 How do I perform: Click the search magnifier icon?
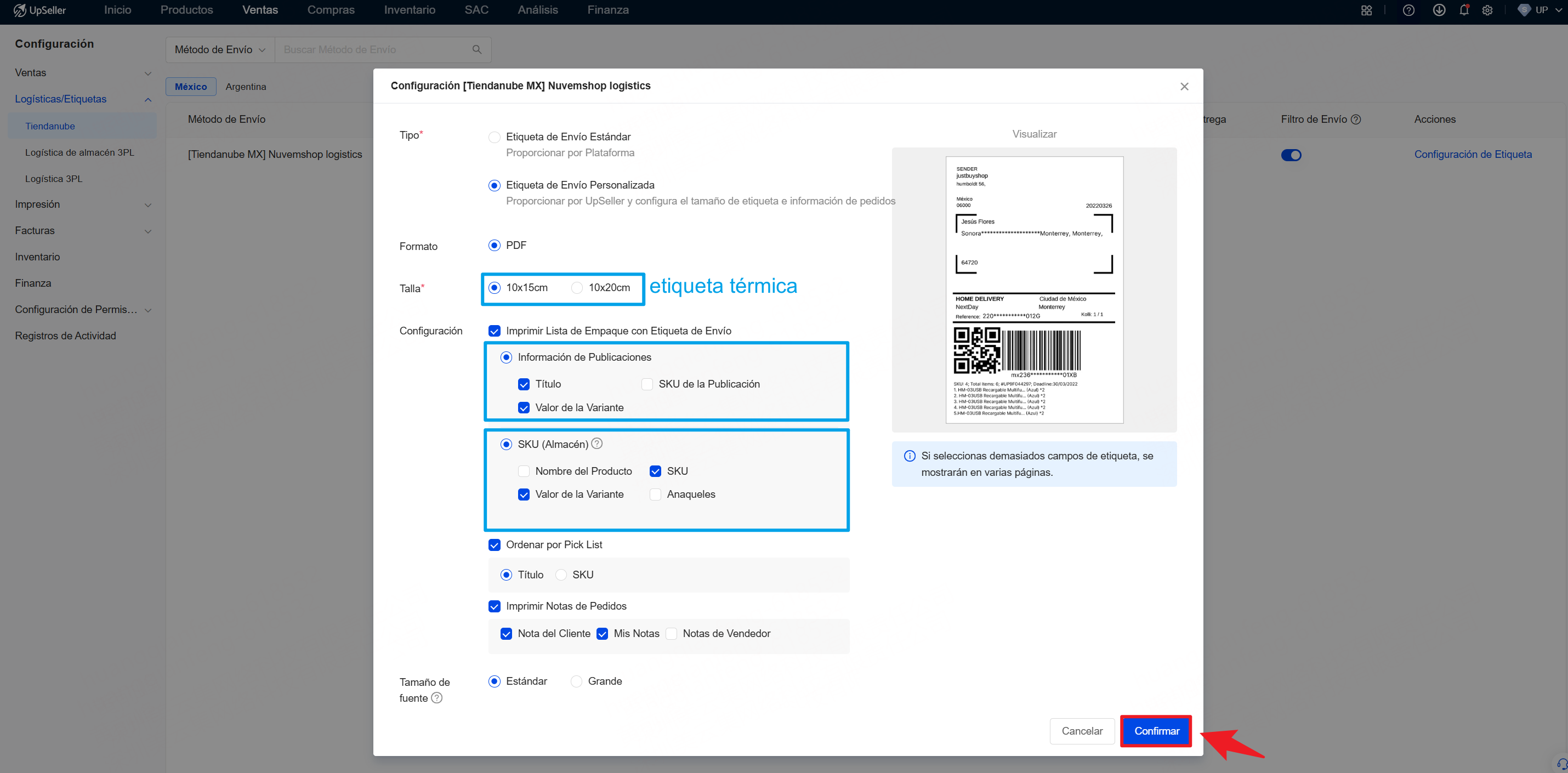pos(477,50)
